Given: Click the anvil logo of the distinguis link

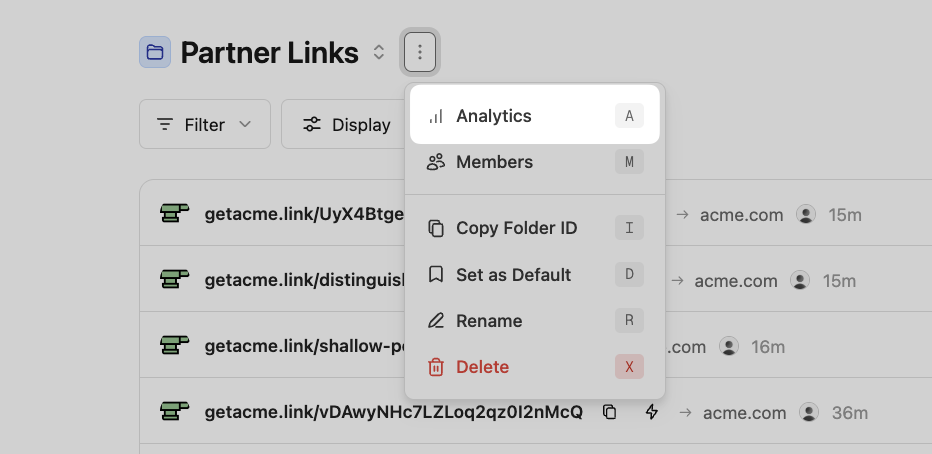Looking at the screenshot, I should (175, 279).
